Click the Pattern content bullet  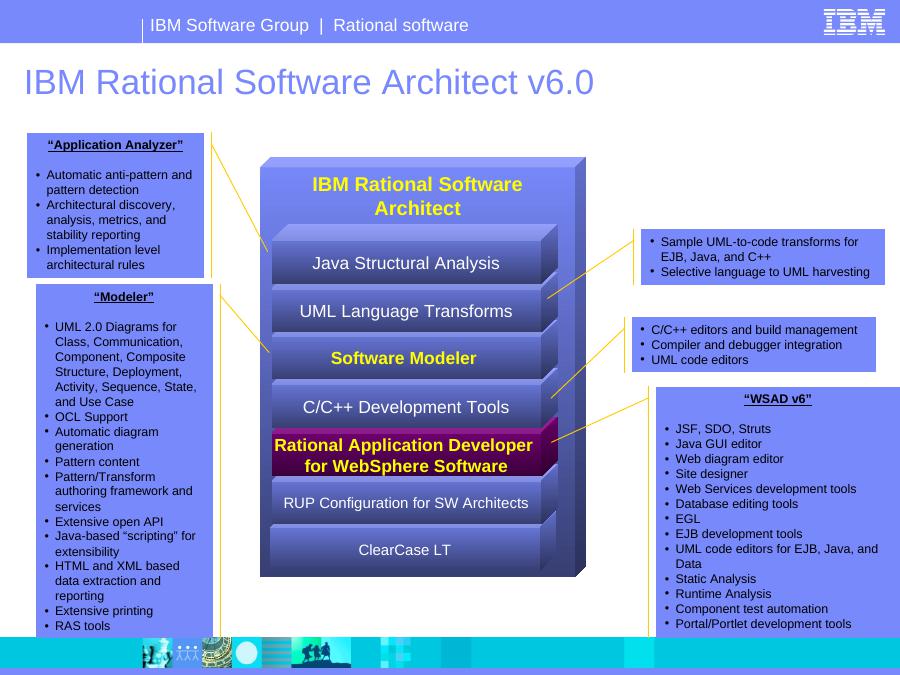pos(96,461)
